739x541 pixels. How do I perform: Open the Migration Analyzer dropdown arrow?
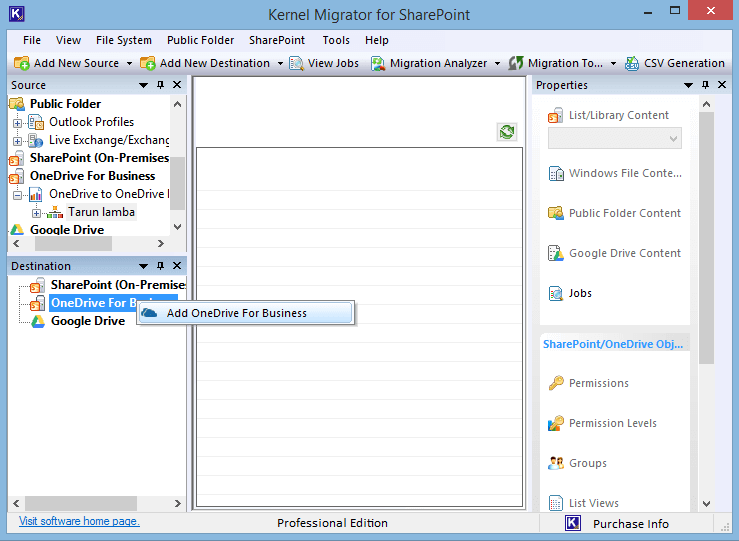point(497,64)
